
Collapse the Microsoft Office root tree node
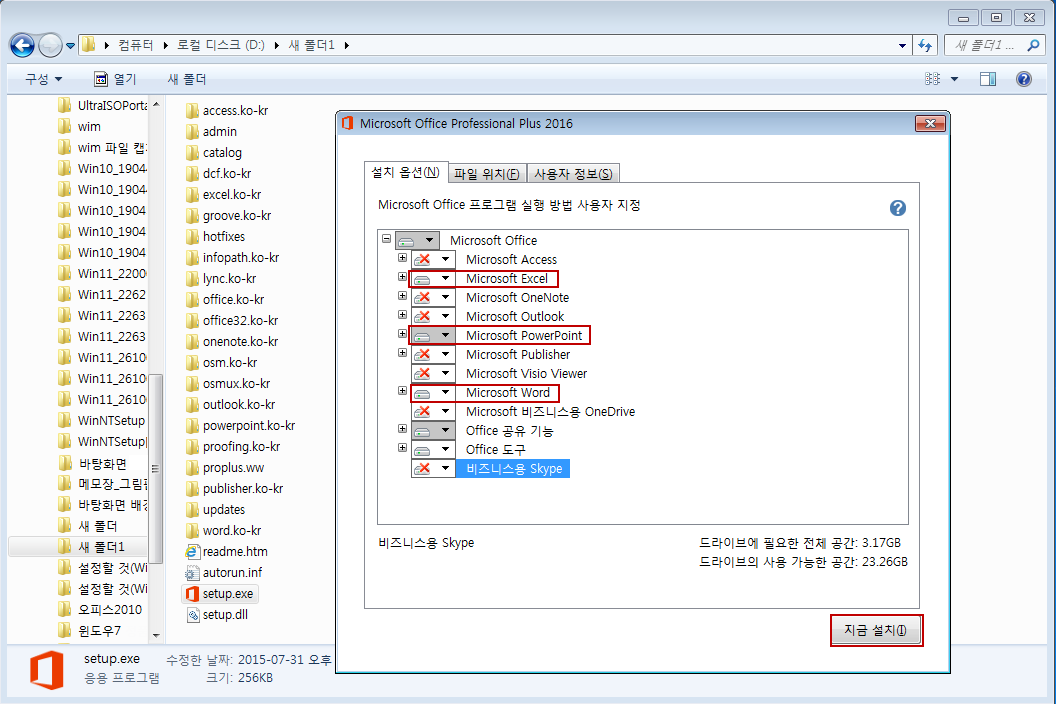(x=387, y=238)
